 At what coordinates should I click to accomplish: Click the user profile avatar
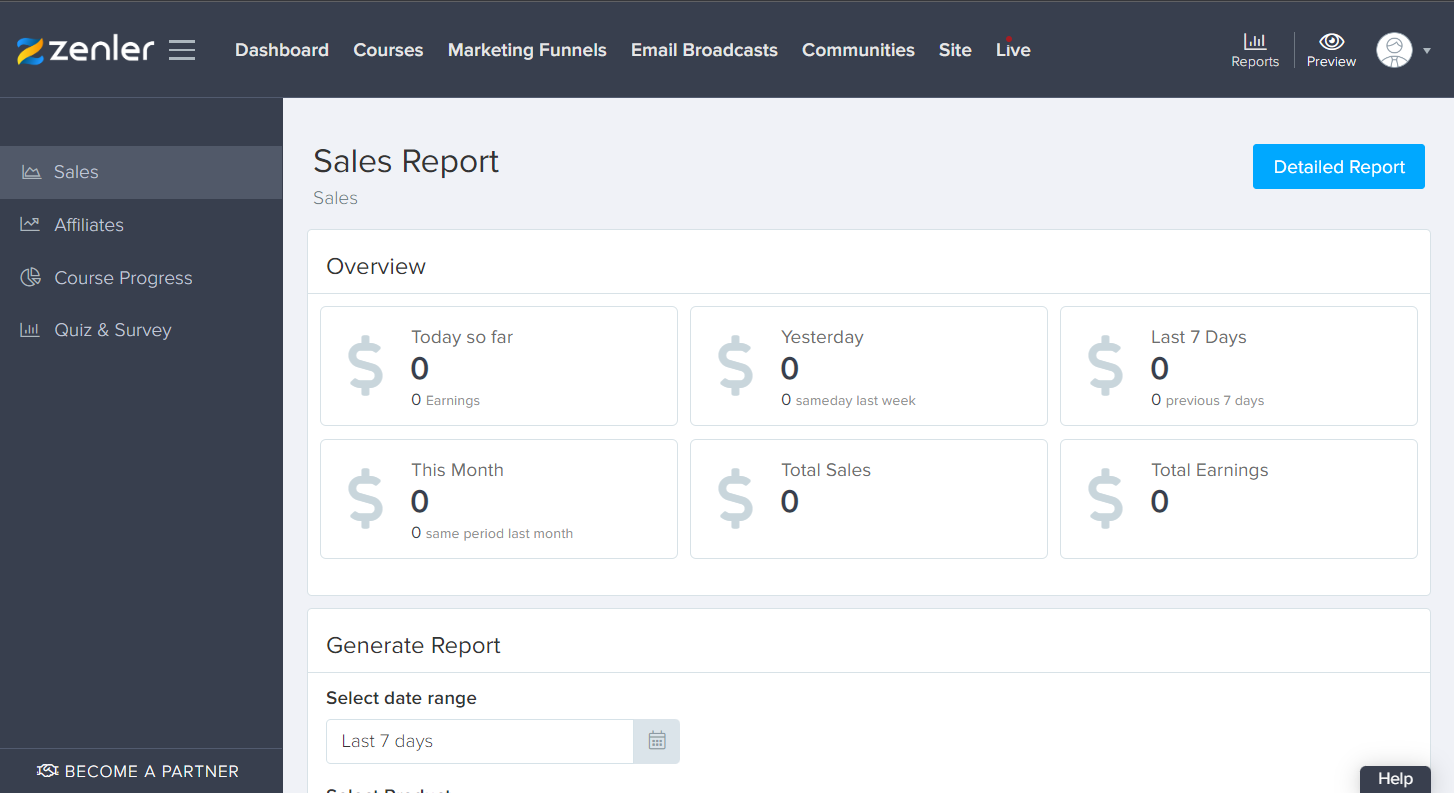pyautogui.click(x=1394, y=50)
